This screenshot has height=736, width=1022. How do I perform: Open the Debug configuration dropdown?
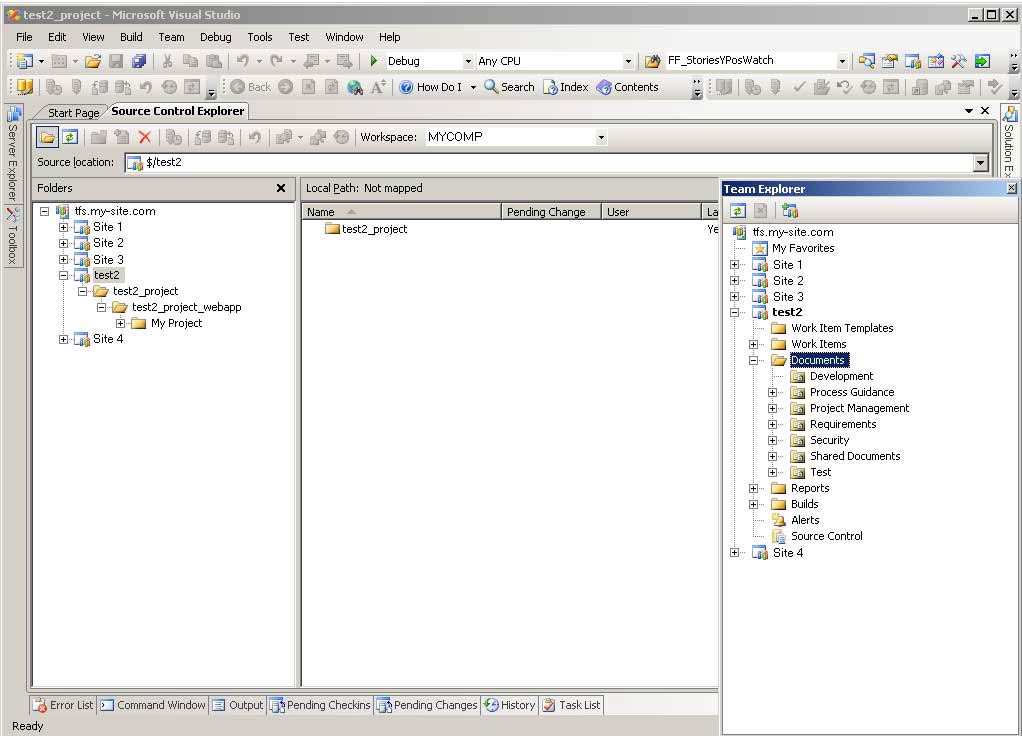point(470,60)
